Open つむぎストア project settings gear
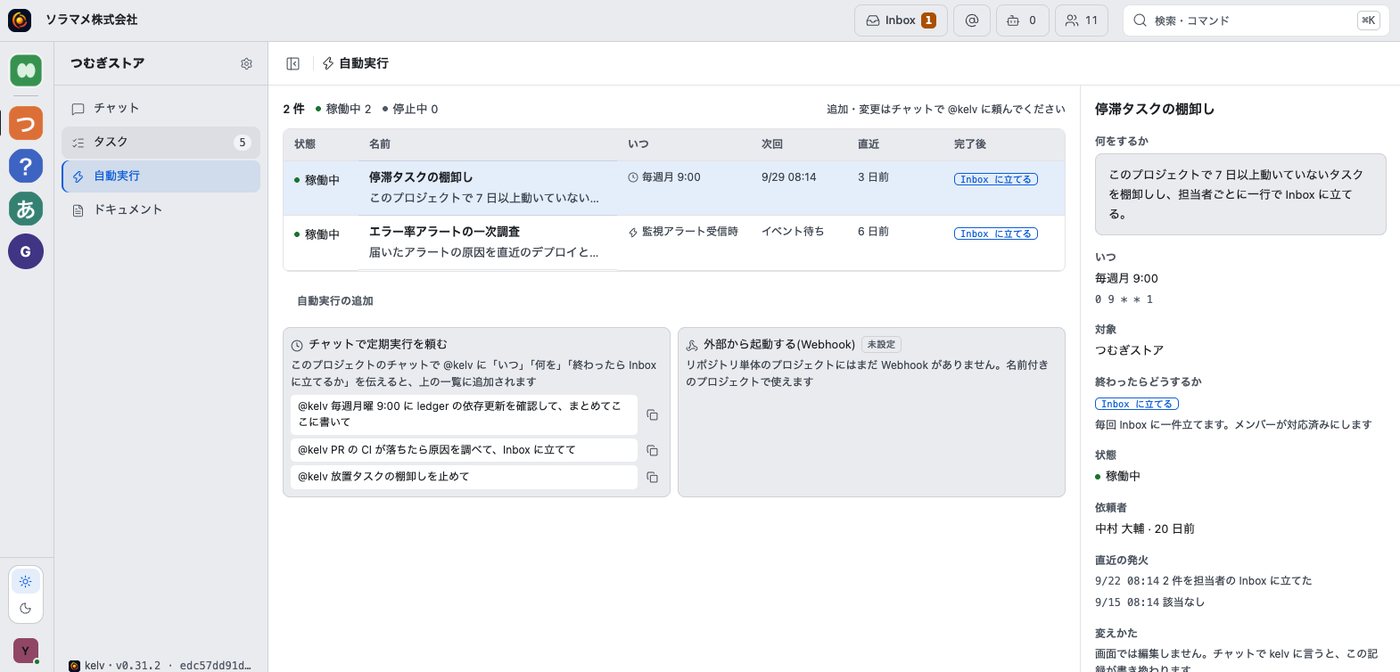Screen dimensions: 1400x672 (247, 64)
